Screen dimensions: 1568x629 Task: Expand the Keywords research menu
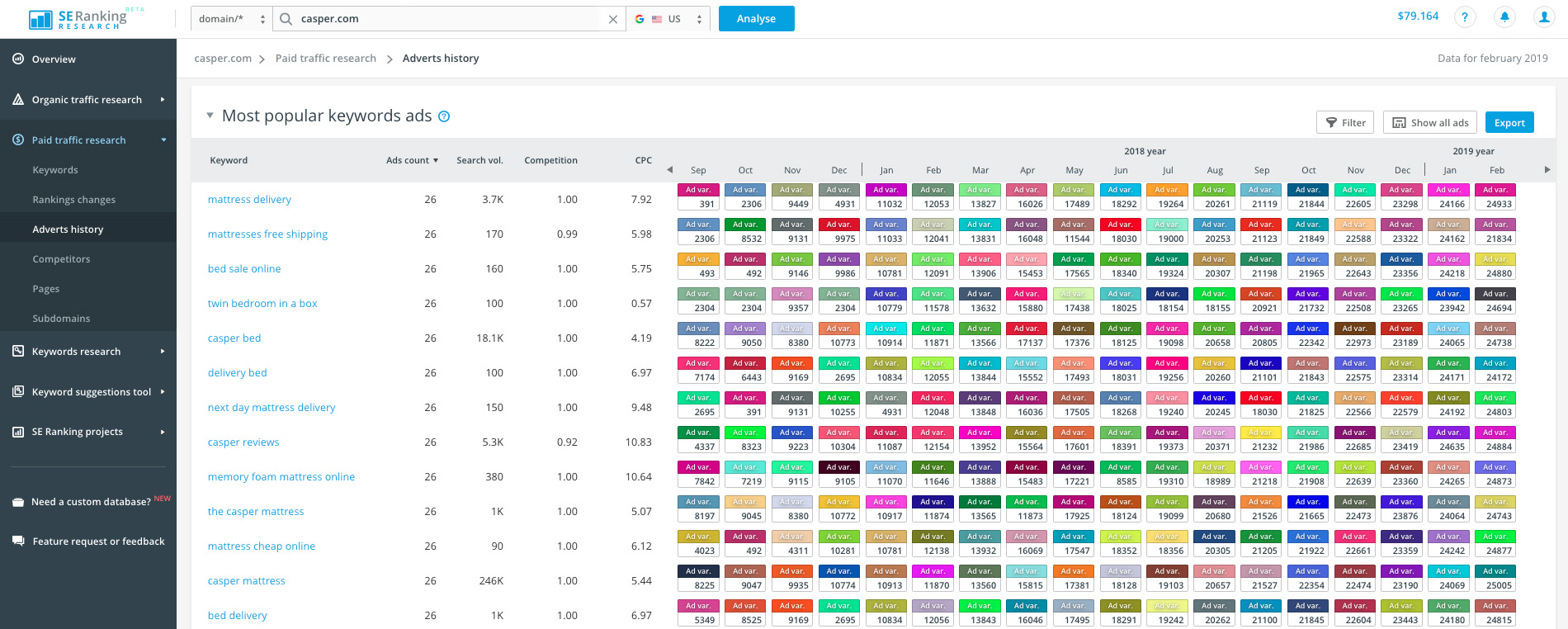tap(163, 351)
